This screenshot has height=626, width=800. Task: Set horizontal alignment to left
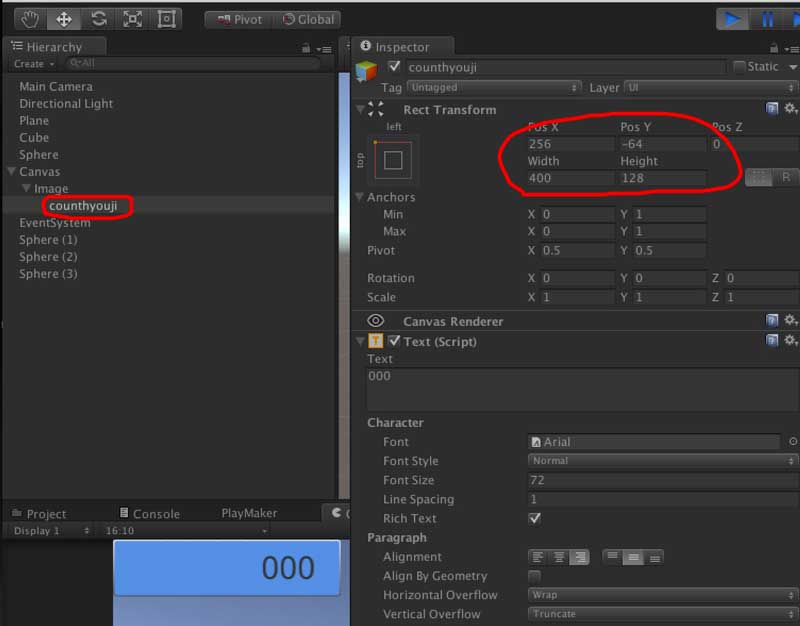click(x=538, y=557)
